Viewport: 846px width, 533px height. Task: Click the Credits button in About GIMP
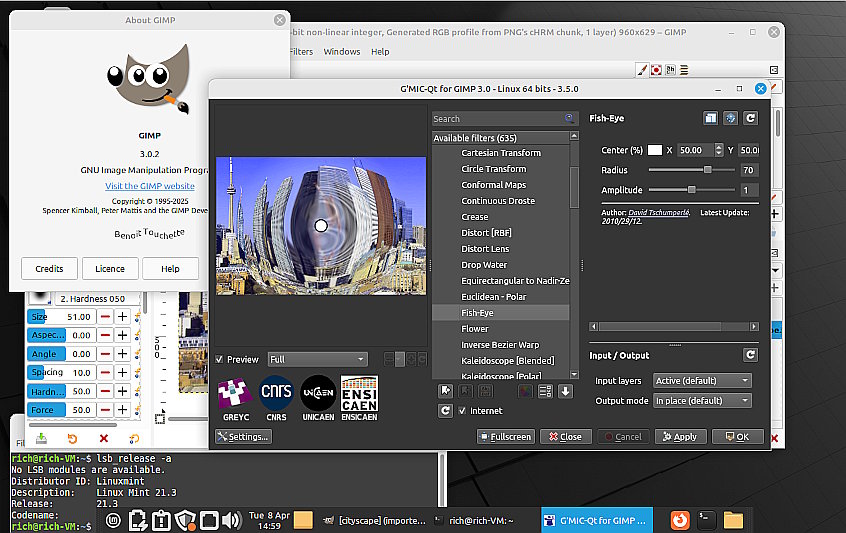click(49, 269)
